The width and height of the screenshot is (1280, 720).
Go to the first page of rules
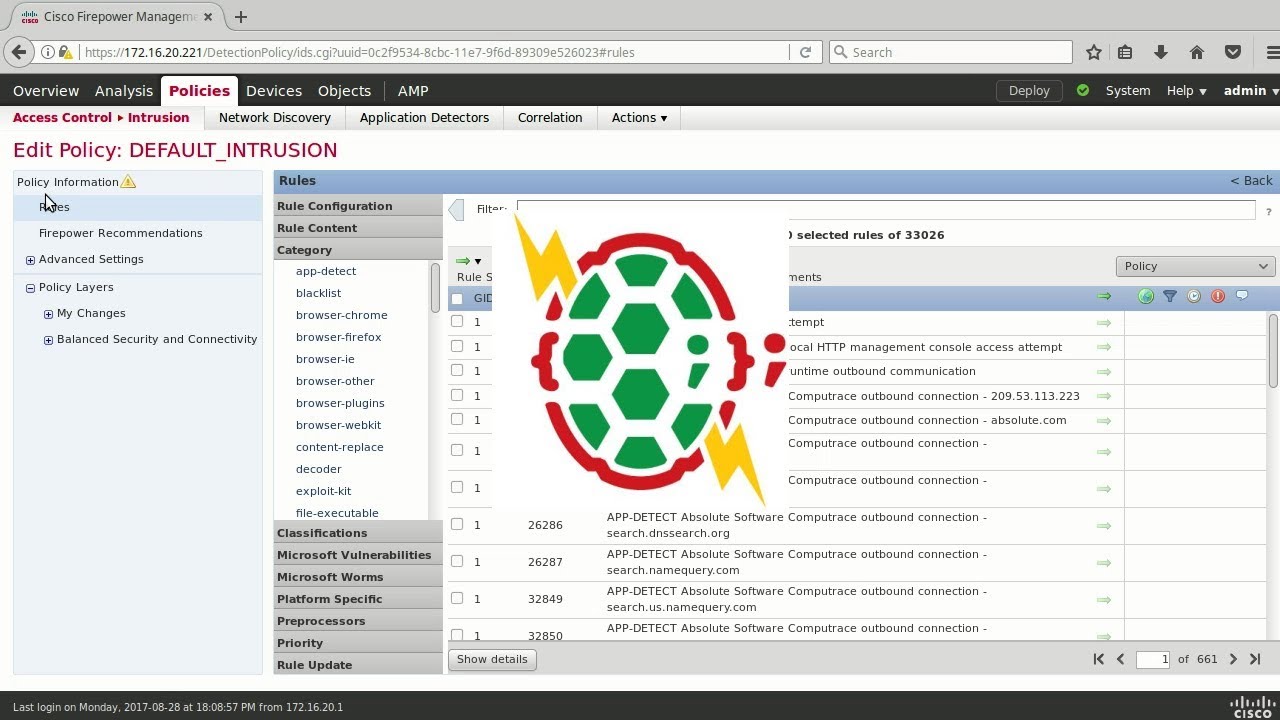[1098, 659]
